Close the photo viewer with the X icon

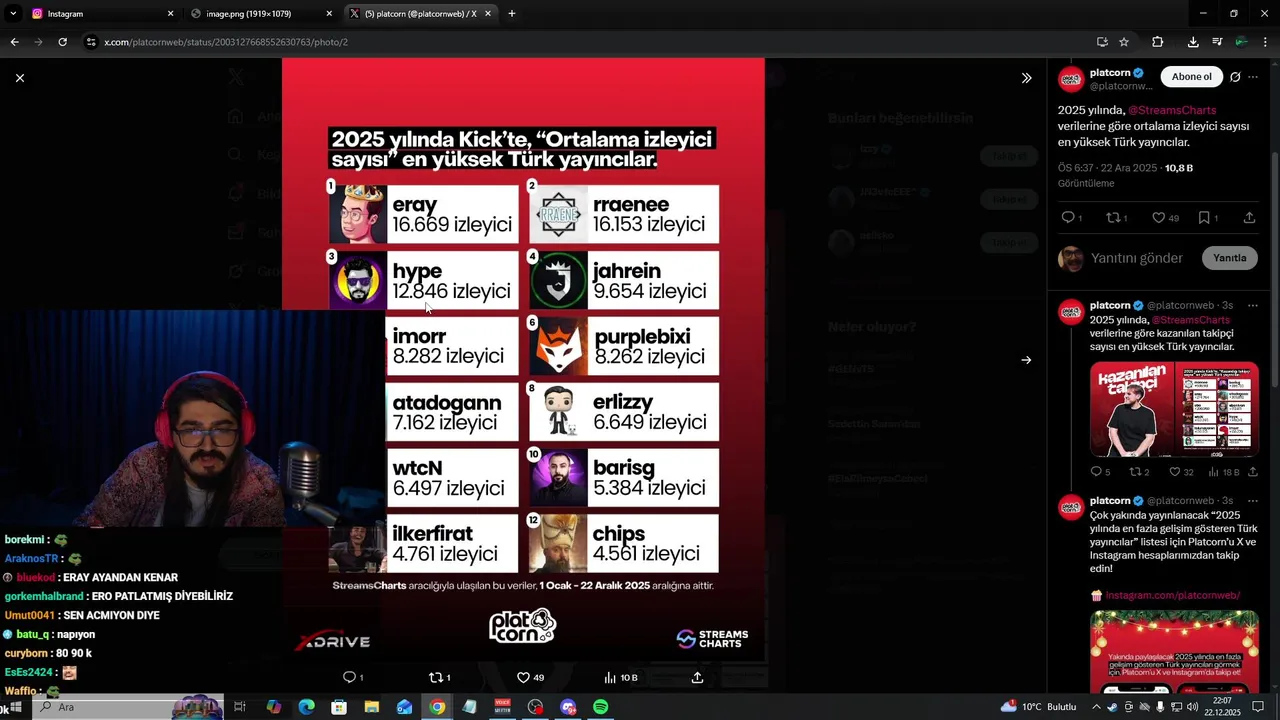(19, 78)
